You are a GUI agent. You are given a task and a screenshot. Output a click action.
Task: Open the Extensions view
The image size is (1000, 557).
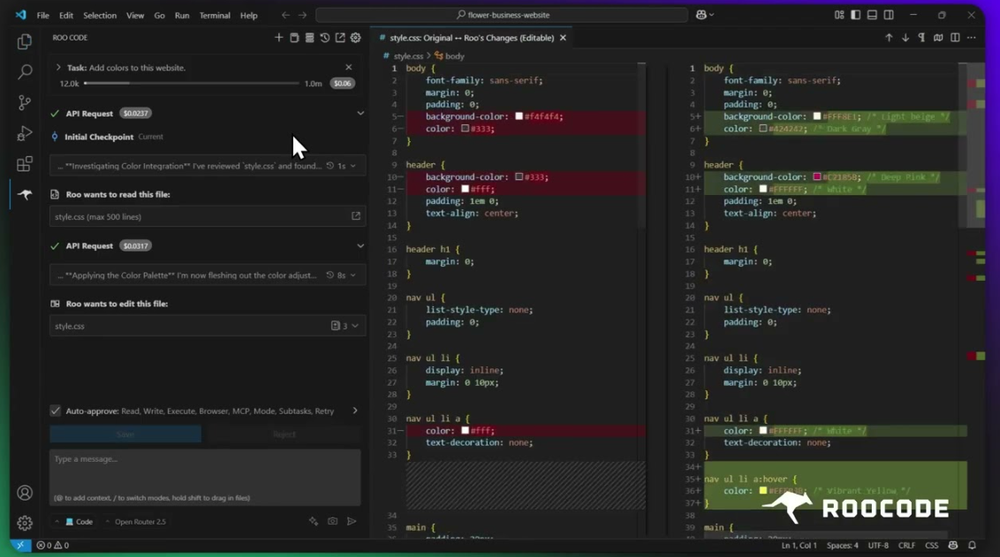[24, 164]
